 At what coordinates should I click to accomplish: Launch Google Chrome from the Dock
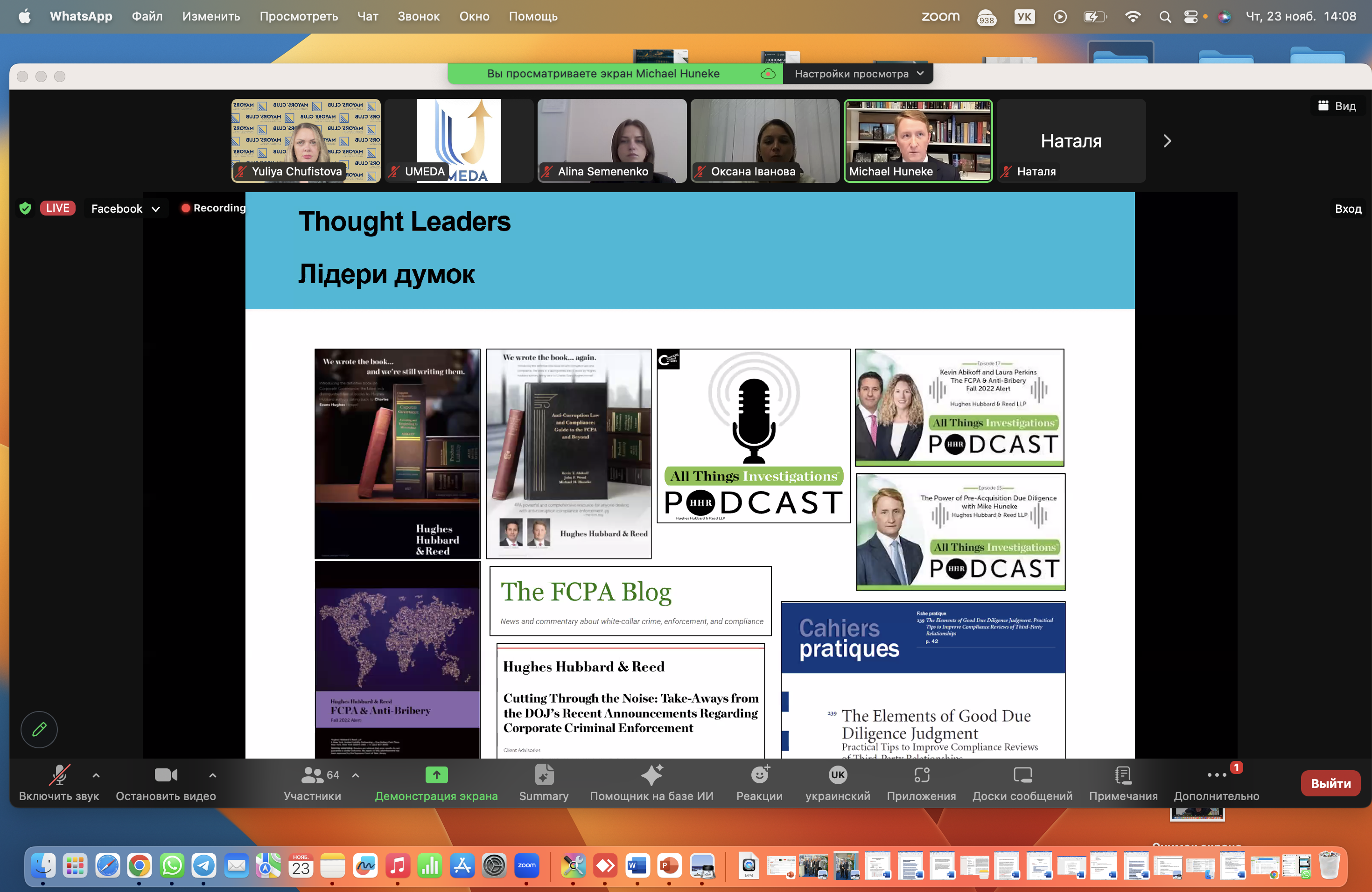[x=140, y=865]
